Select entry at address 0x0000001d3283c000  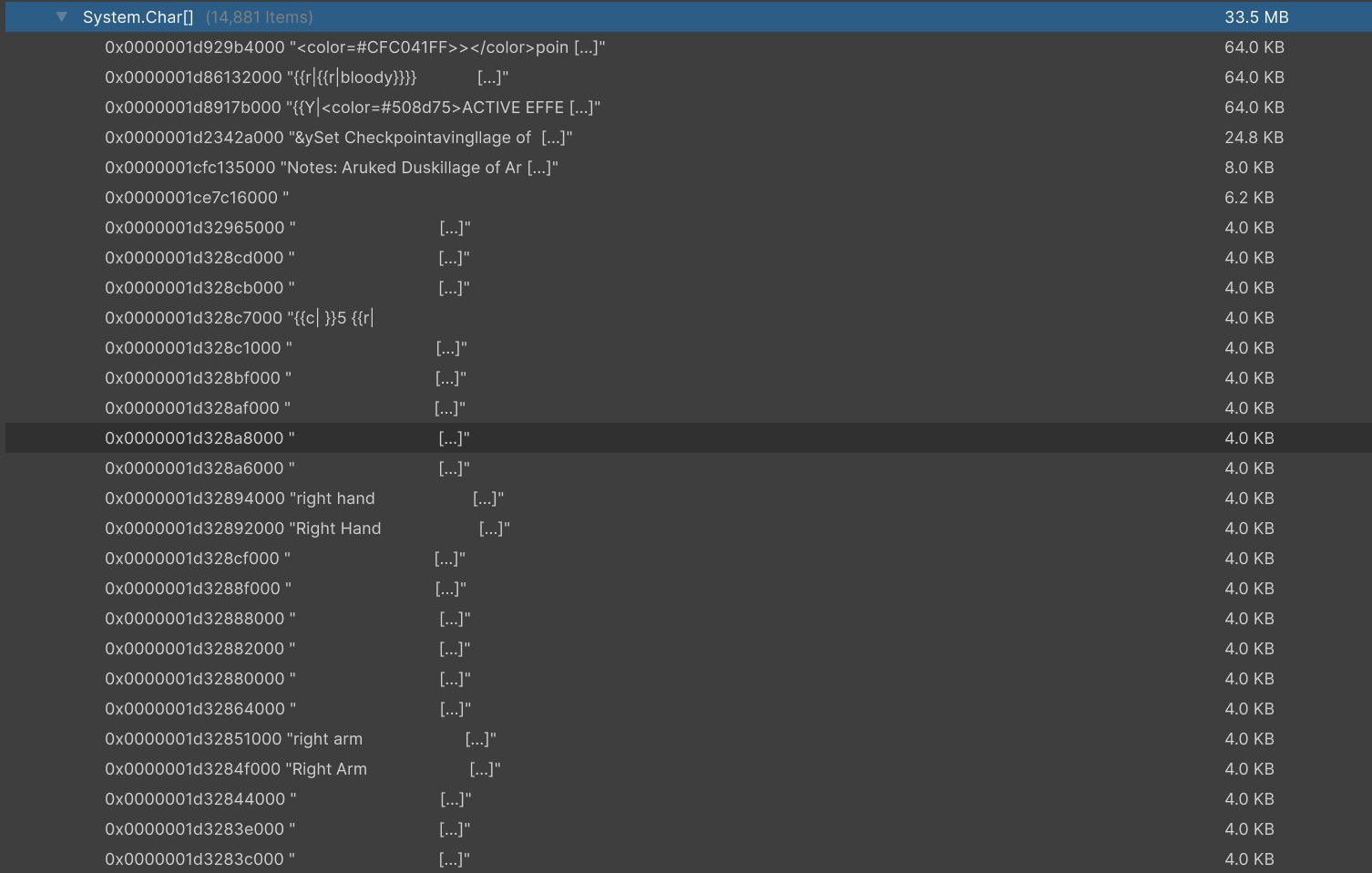click(x=199, y=859)
